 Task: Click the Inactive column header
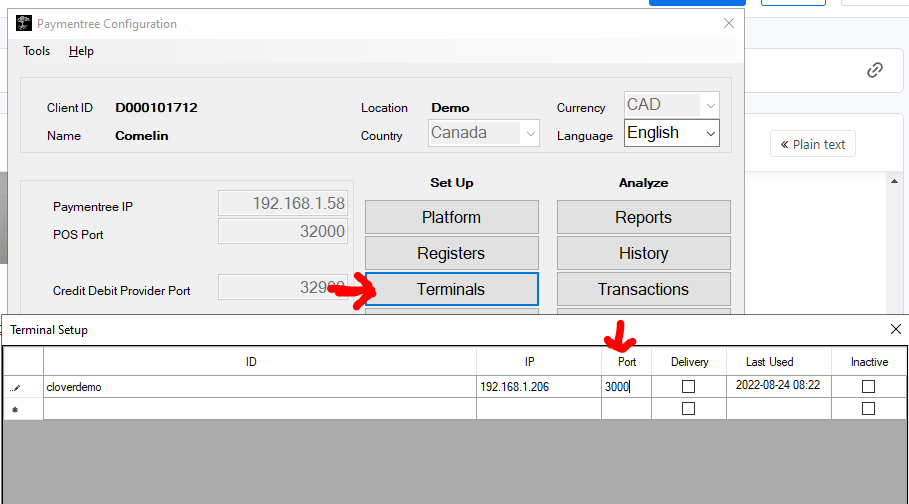point(869,361)
